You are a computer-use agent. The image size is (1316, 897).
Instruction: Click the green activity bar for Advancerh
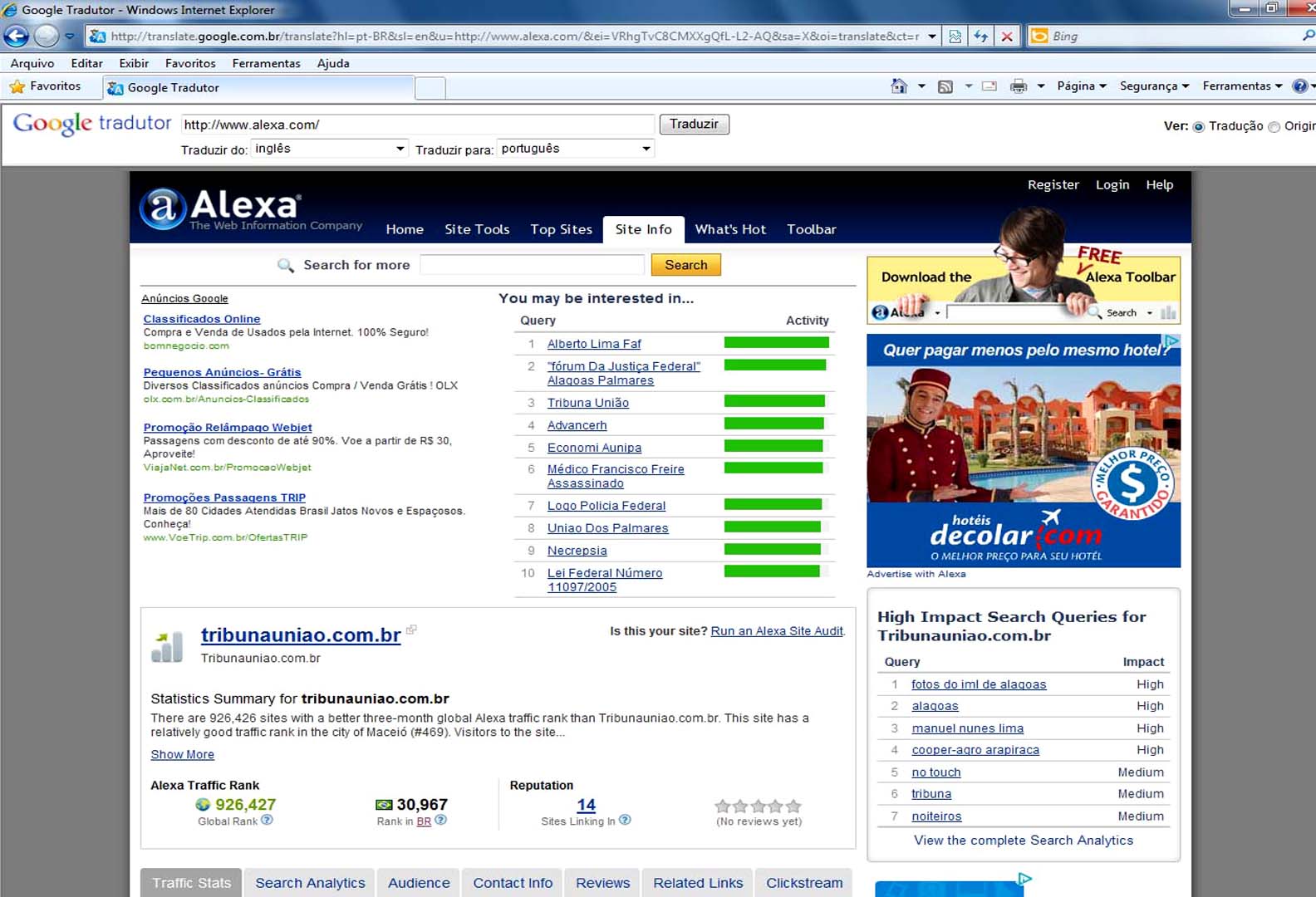(x=774, y=424)
